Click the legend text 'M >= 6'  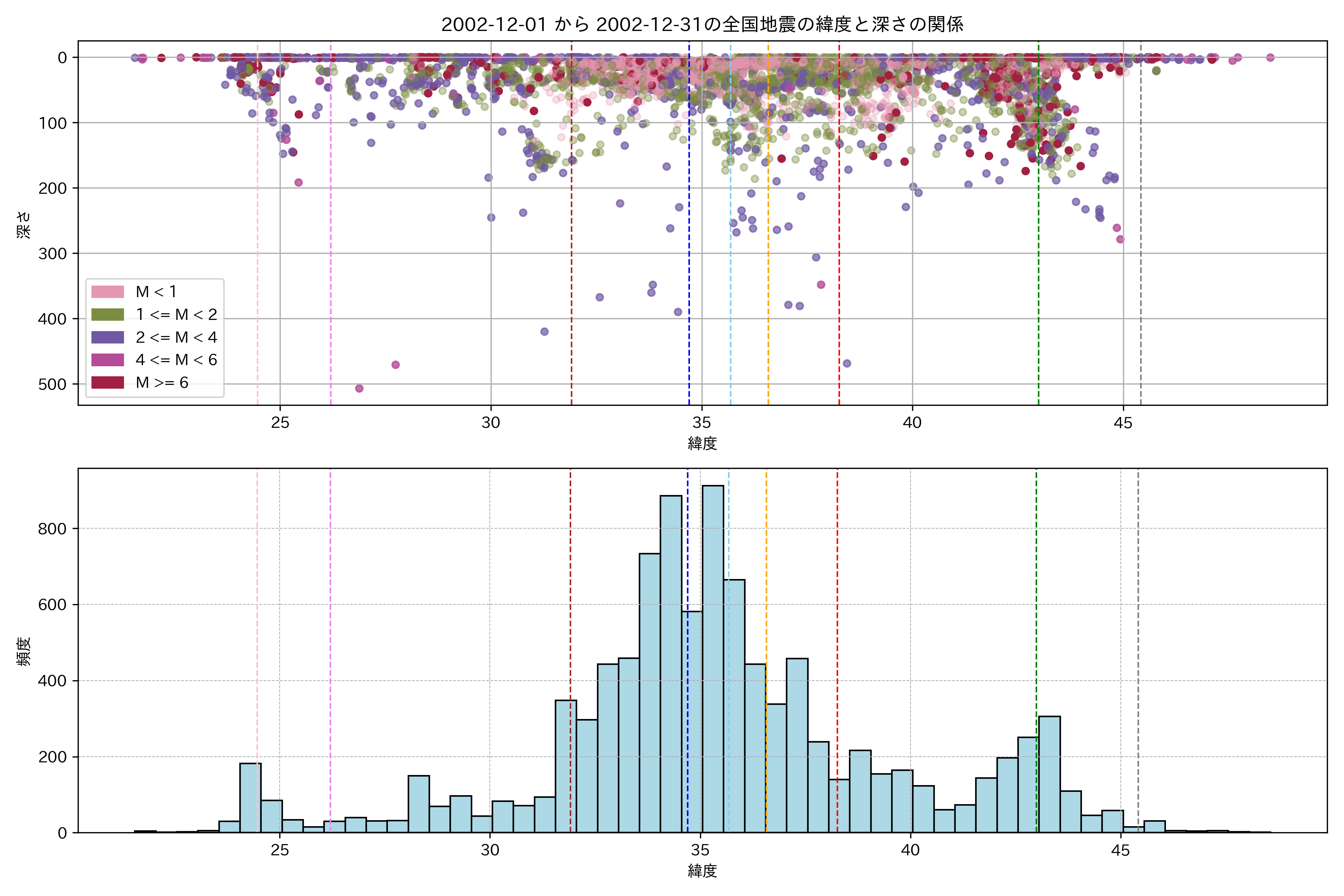click(x=162, y=382)
